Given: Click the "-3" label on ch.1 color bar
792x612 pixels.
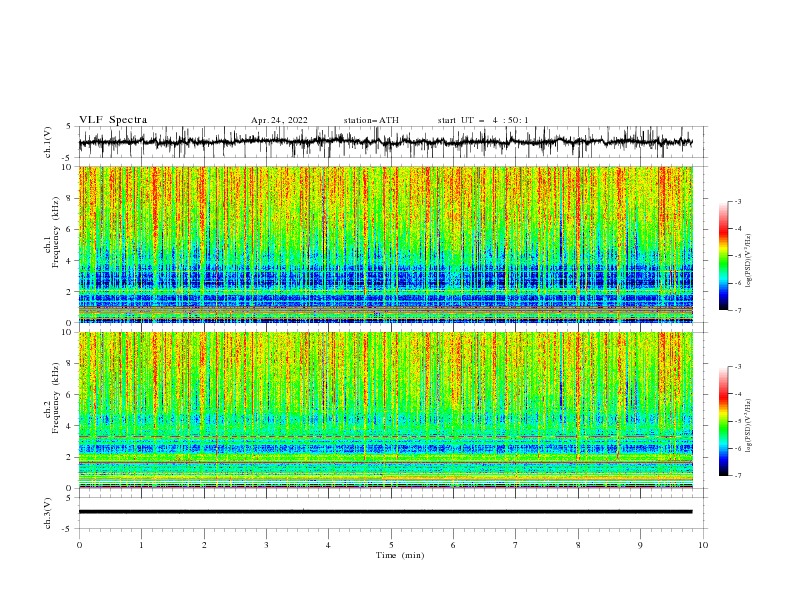Looking at the screenshot, I should coord(737,201).
